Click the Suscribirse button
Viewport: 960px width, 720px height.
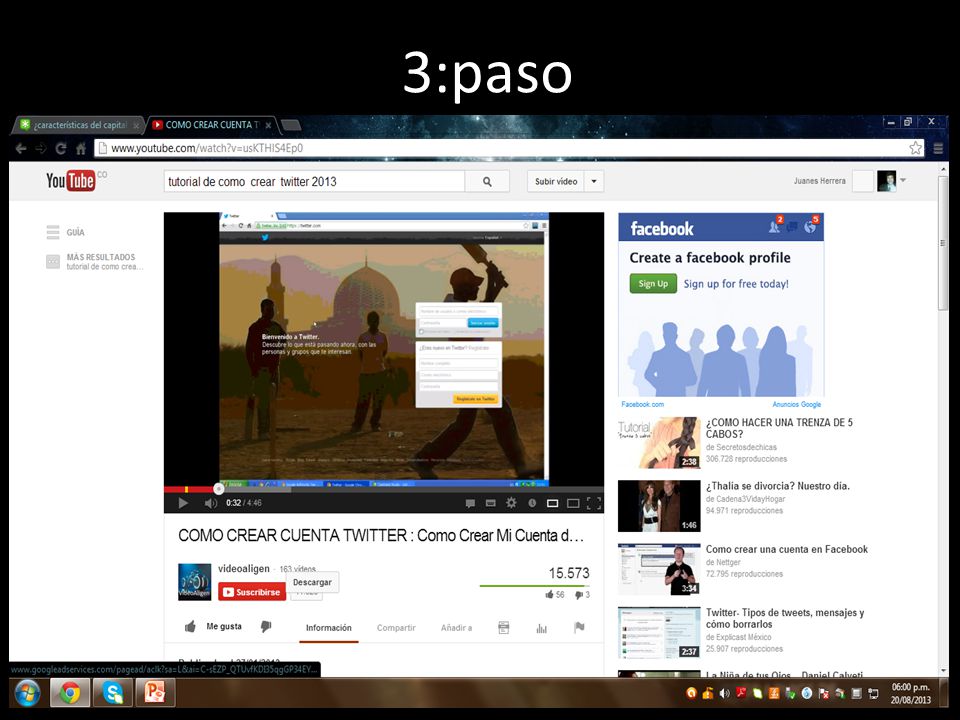coord(252,592)
